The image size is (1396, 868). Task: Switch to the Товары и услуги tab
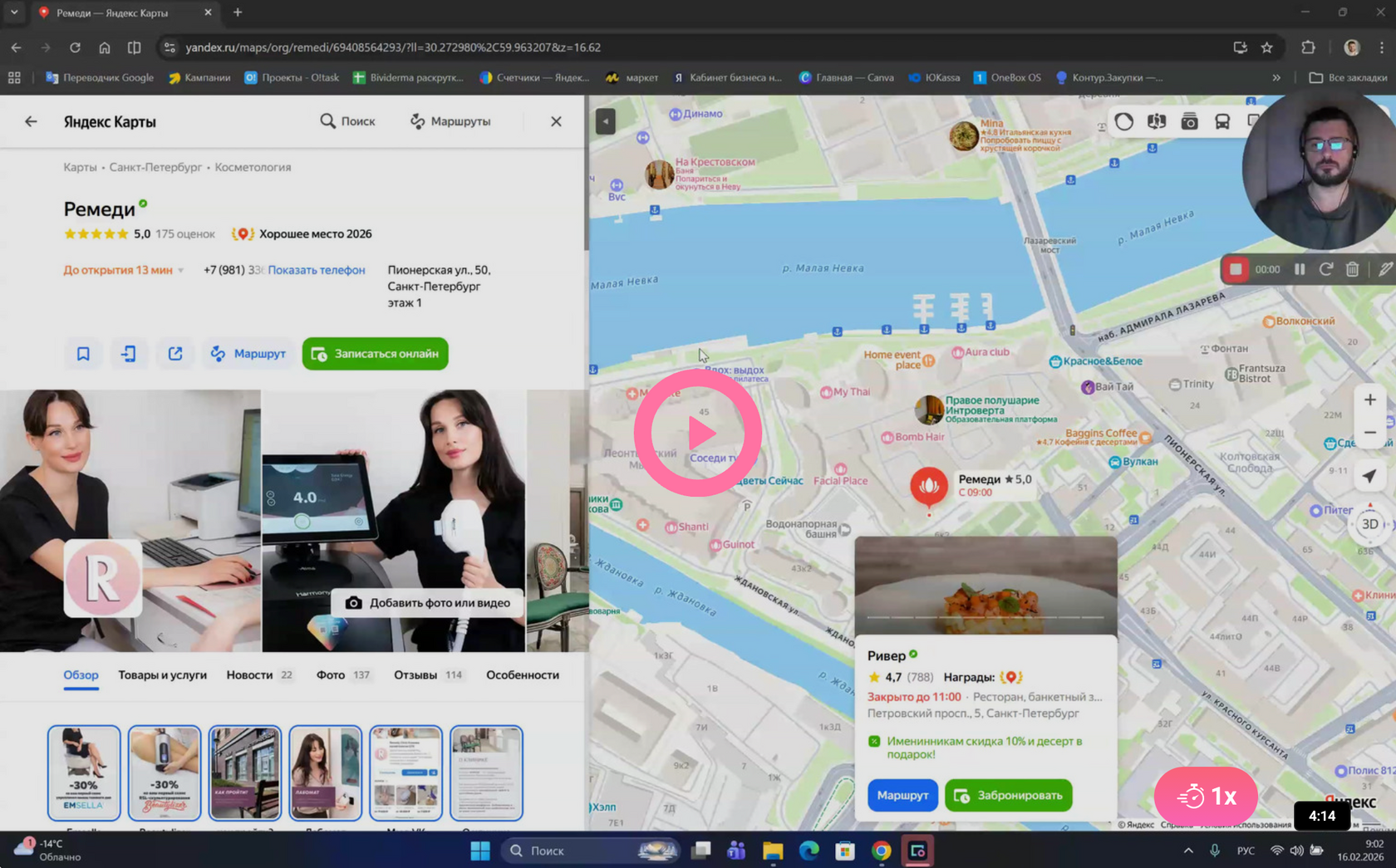(x=162, y=675)
